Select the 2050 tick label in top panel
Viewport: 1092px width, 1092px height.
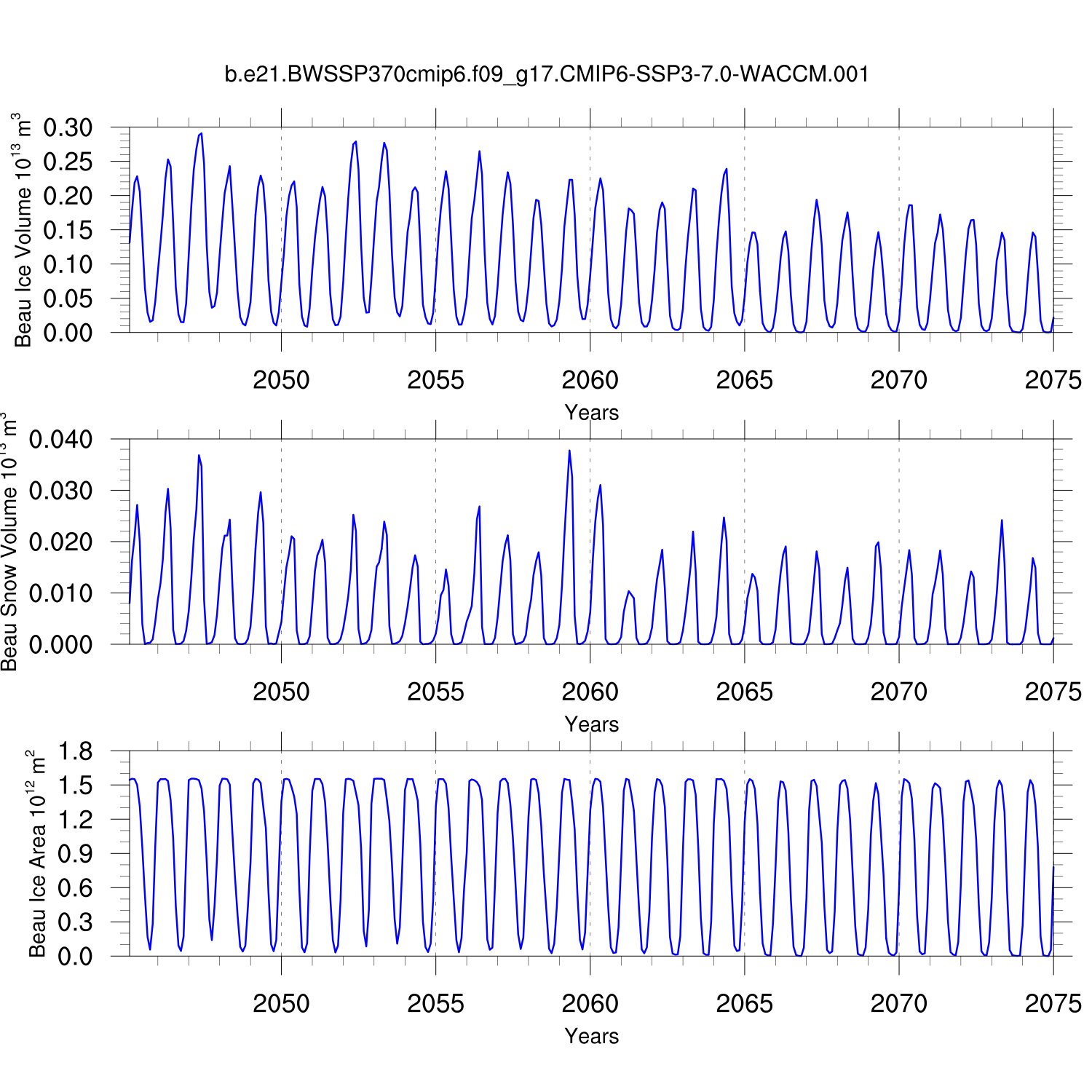[x=281, y=380]
